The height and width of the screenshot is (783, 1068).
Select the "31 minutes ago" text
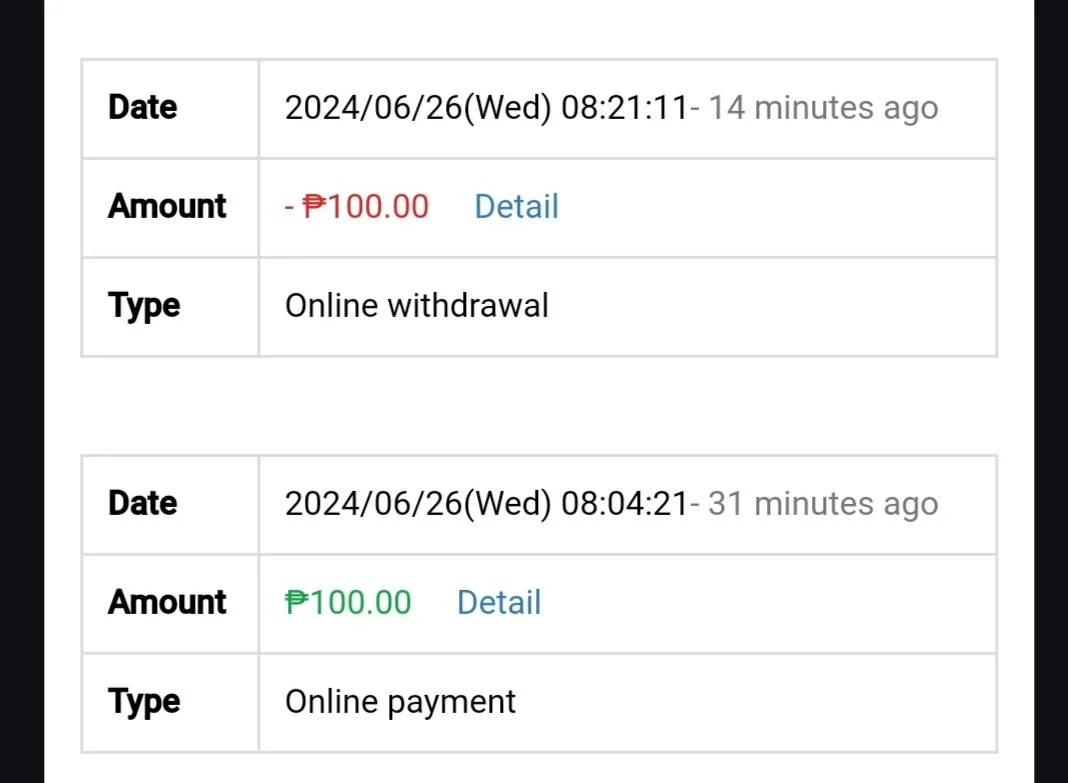[823, 505]
